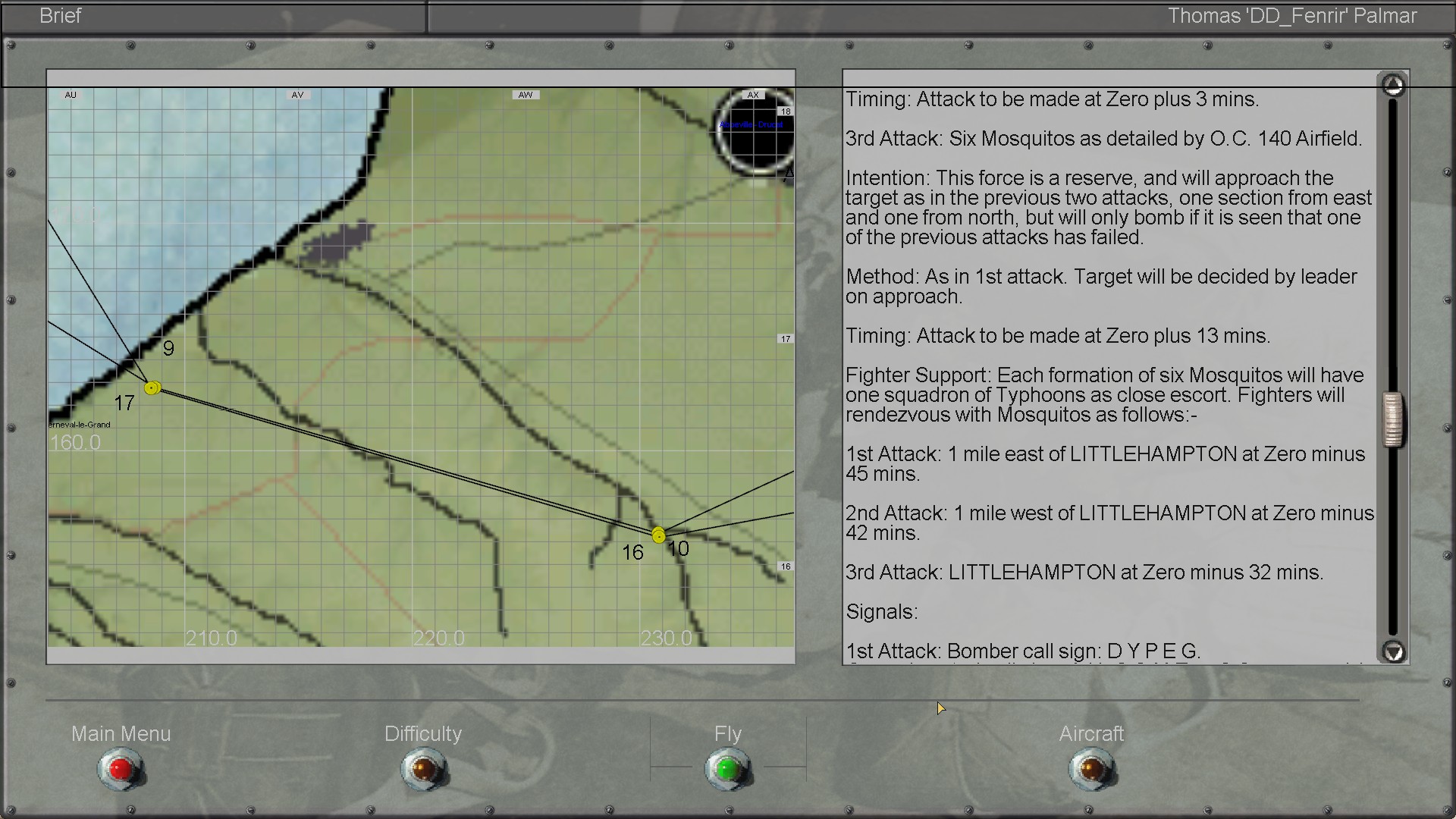The width and height of the screenshot is (1456, 819).
Task: Click the Fly text label
Action: pyautogui.click(x=727, y=733)
